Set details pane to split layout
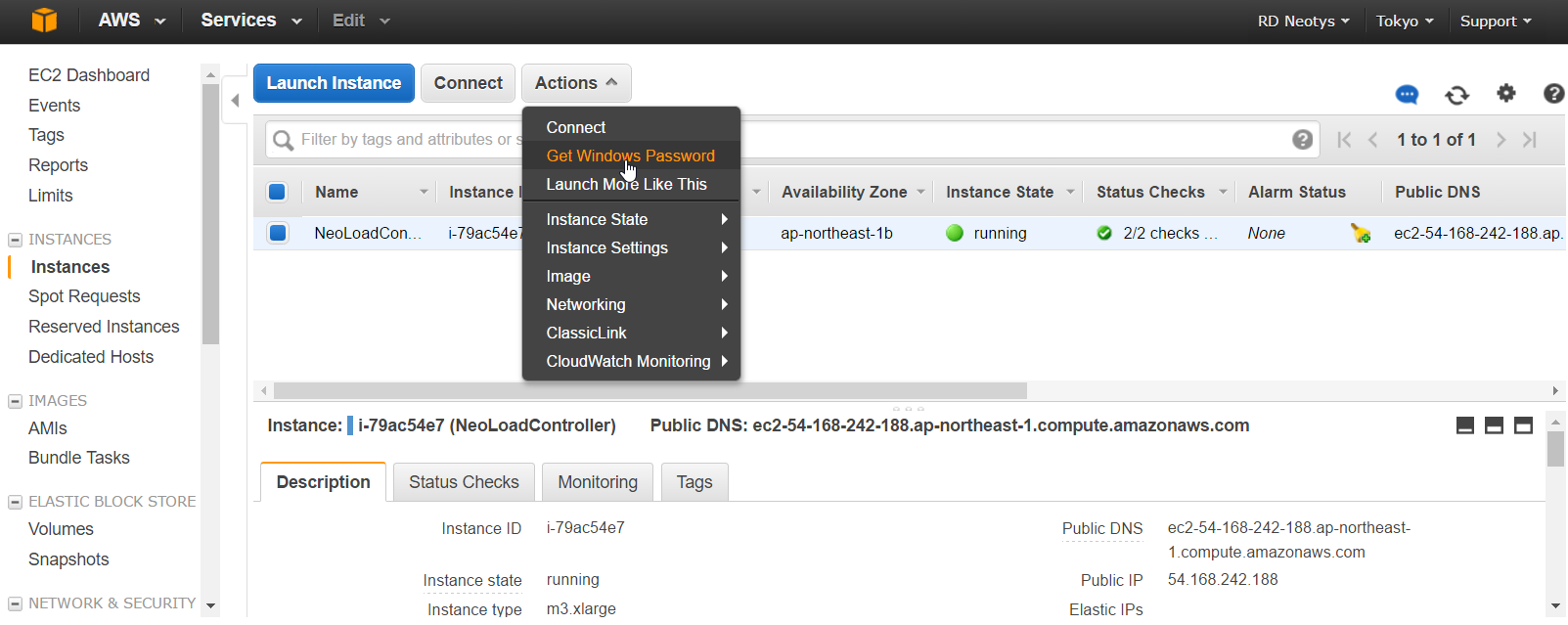Screen dimensions: 1568x625 click(1494, 425)
